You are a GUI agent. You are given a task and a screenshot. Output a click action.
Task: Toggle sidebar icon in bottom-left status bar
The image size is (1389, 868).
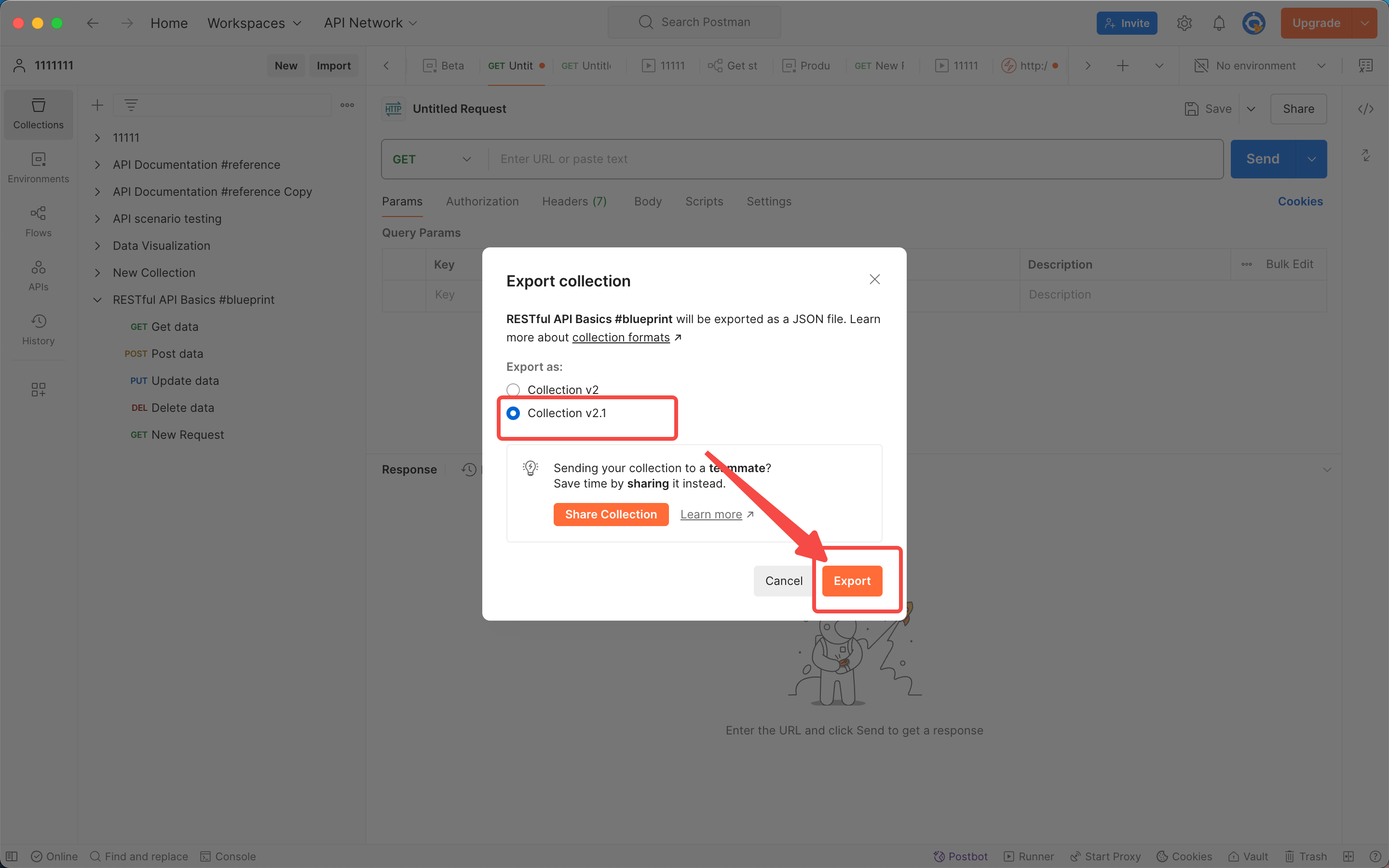coord(12,856)
